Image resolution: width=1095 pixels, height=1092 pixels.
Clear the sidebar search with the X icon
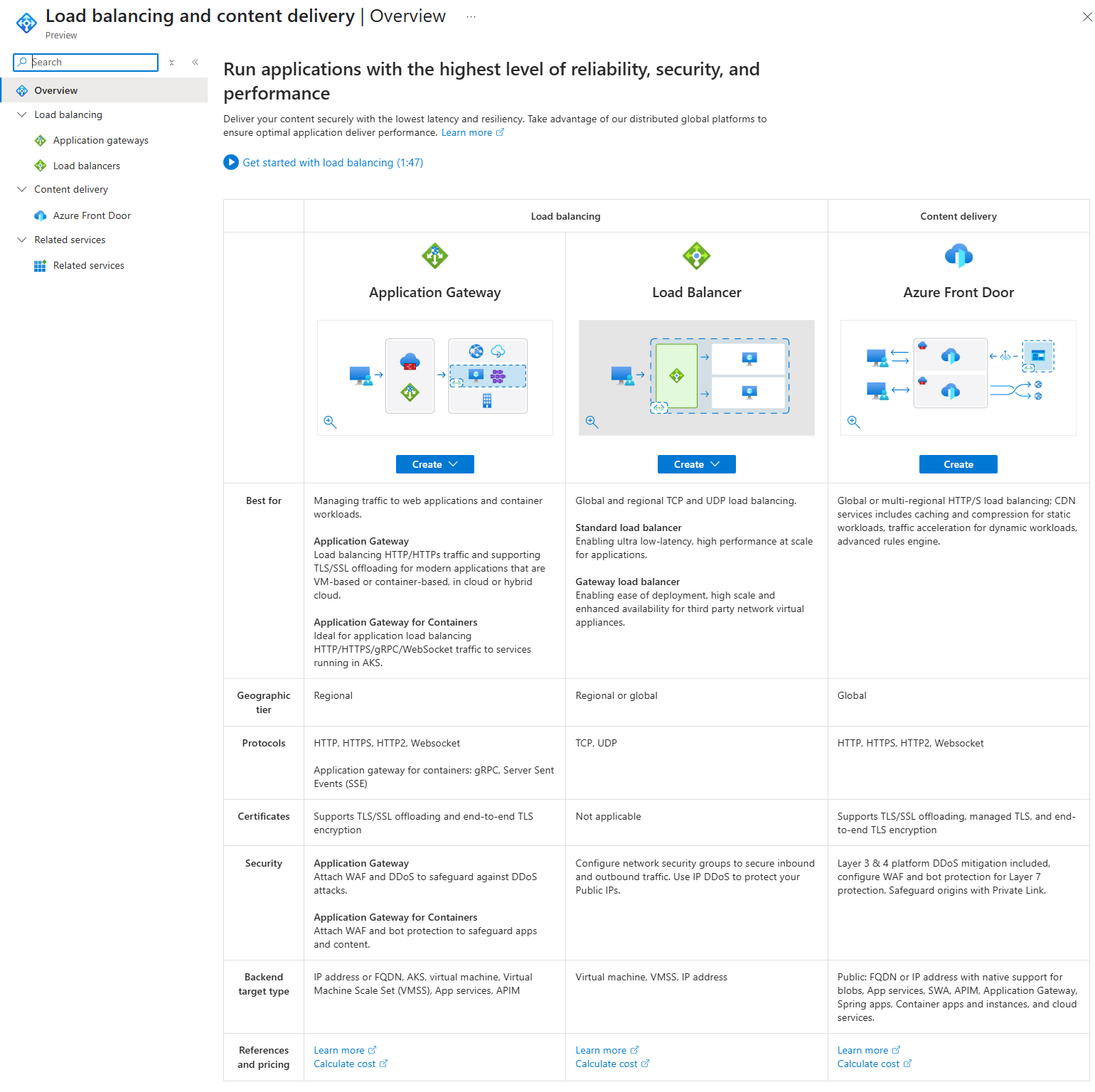171,63
